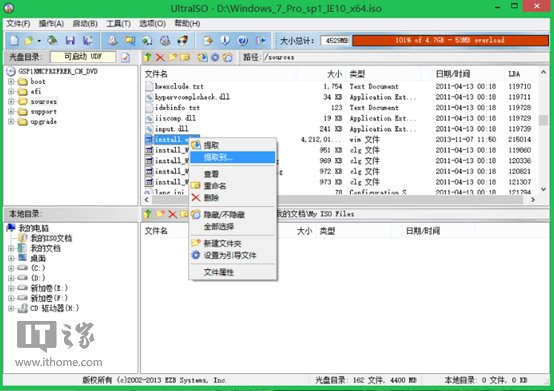
Task: Open the dropdown arrow beside Open icon
Action: pos(39,41)
